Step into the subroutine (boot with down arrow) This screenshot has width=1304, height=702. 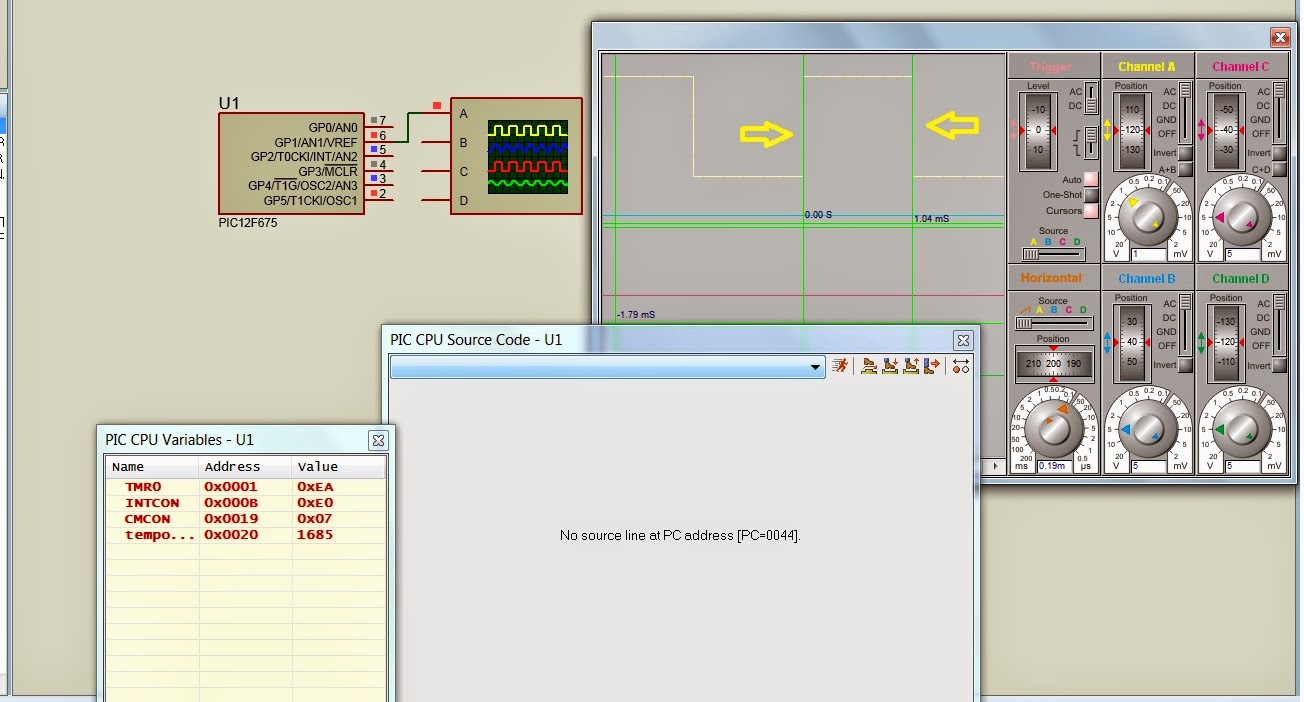[x=888, y=366]
